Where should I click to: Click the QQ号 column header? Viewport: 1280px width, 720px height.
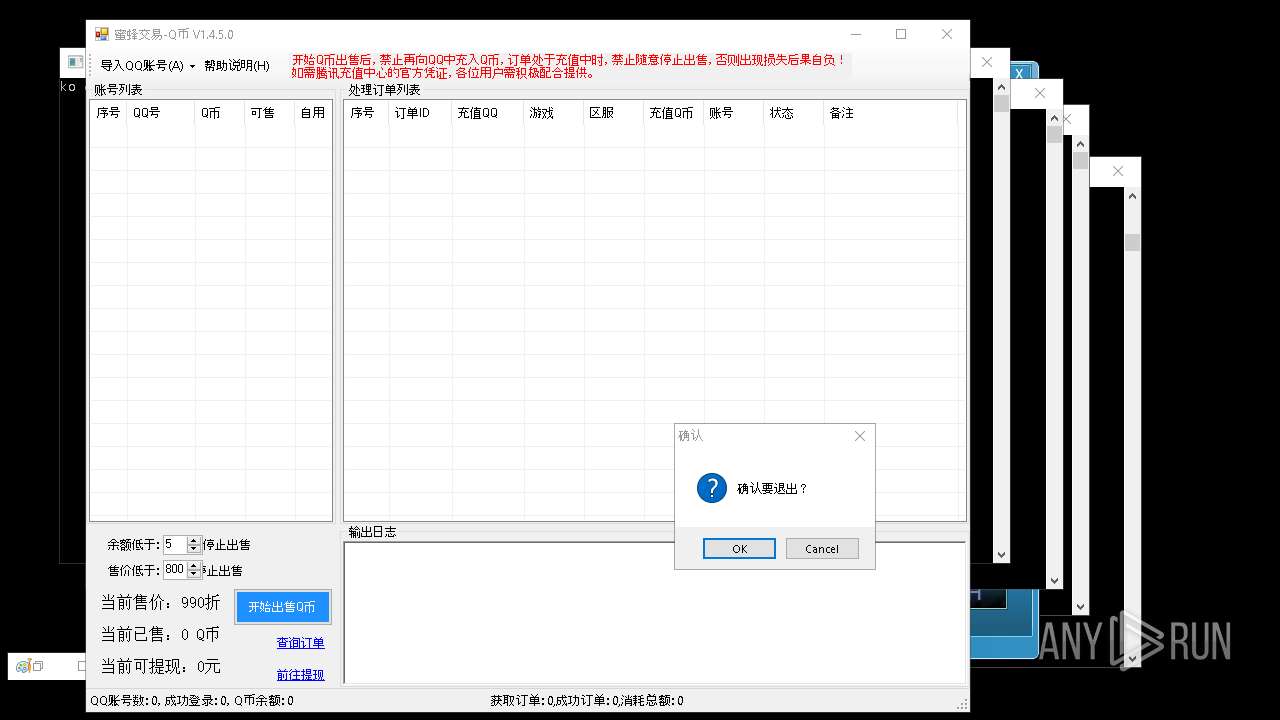click(161, 113)
